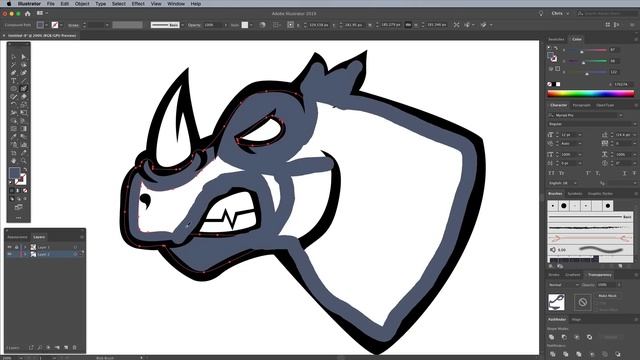Select the Lasso tool
640x360 pixels.
(24, 65)
